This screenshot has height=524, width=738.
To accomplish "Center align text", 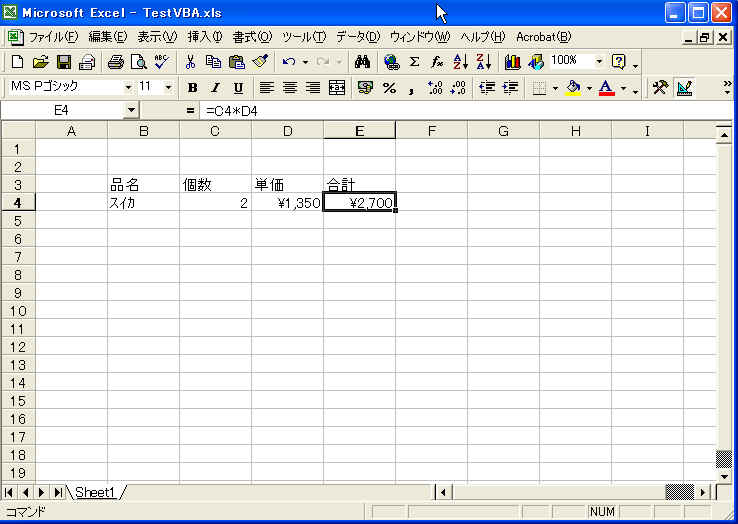I will 290,88.
